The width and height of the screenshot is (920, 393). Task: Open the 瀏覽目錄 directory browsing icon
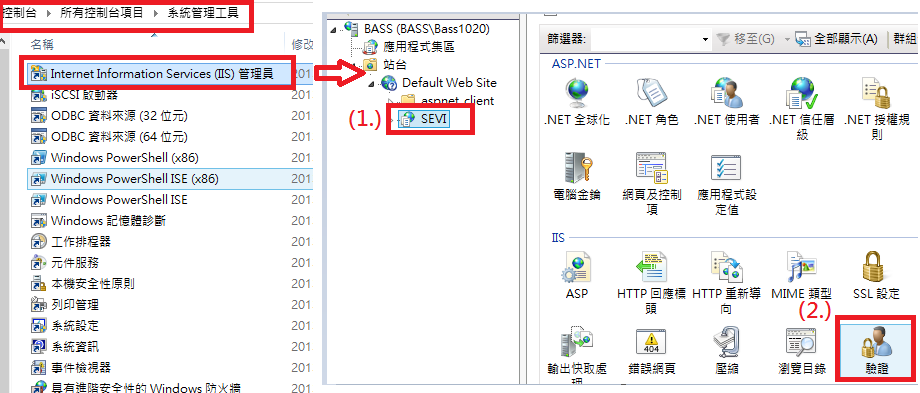point(801,351)
